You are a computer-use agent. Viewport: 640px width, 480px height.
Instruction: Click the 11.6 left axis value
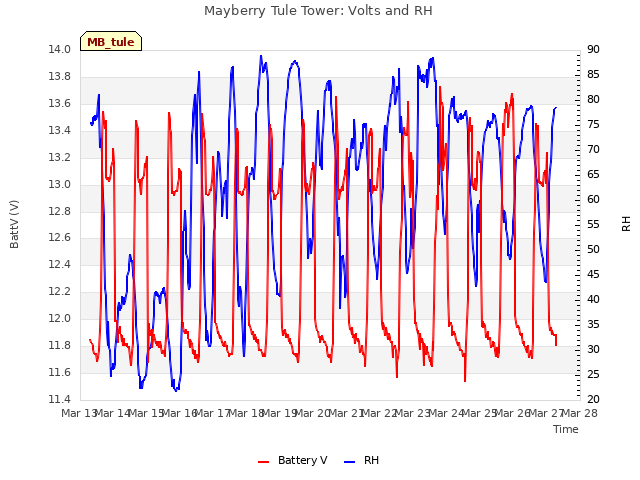(60, 372)
